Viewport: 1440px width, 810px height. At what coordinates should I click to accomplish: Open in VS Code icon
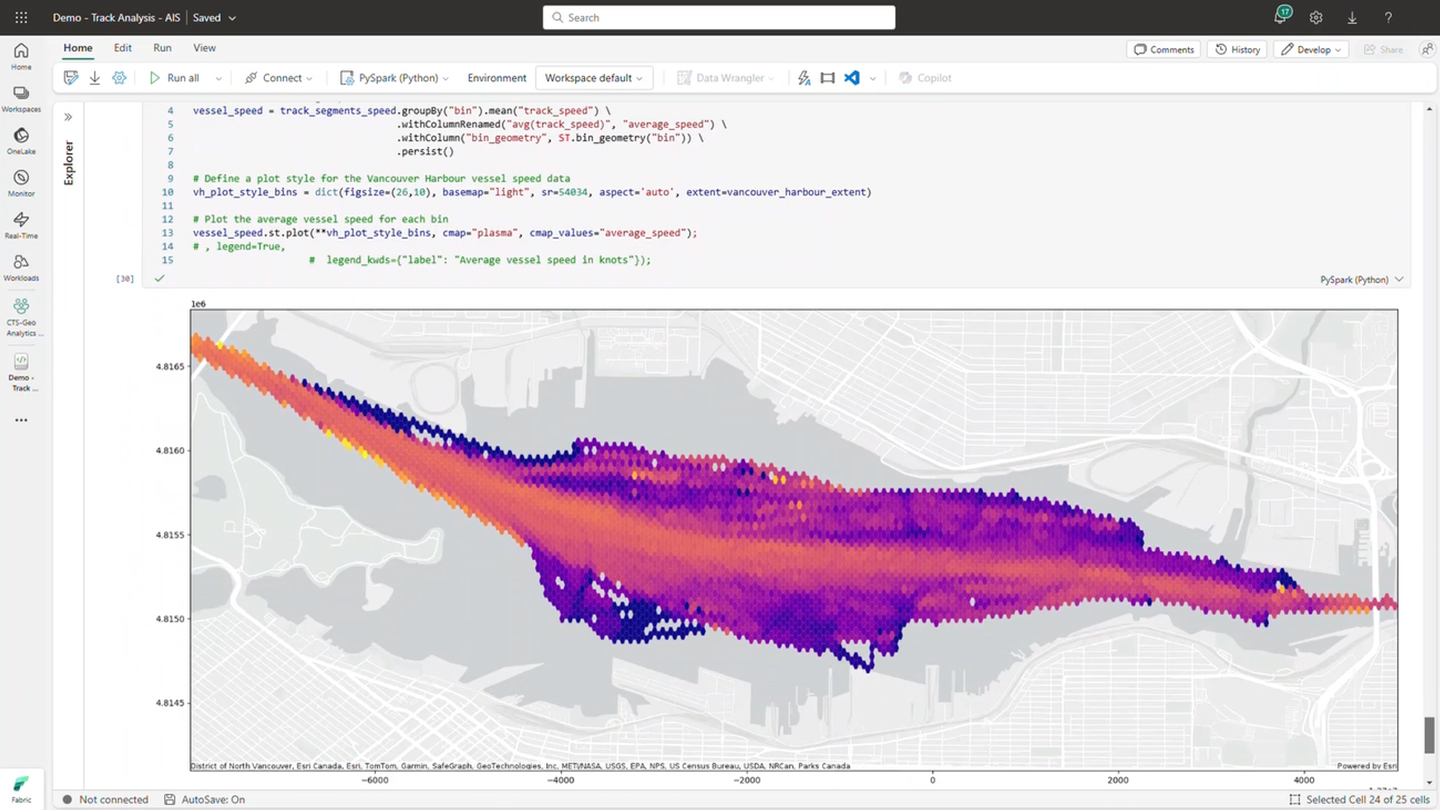click(852, 78)
